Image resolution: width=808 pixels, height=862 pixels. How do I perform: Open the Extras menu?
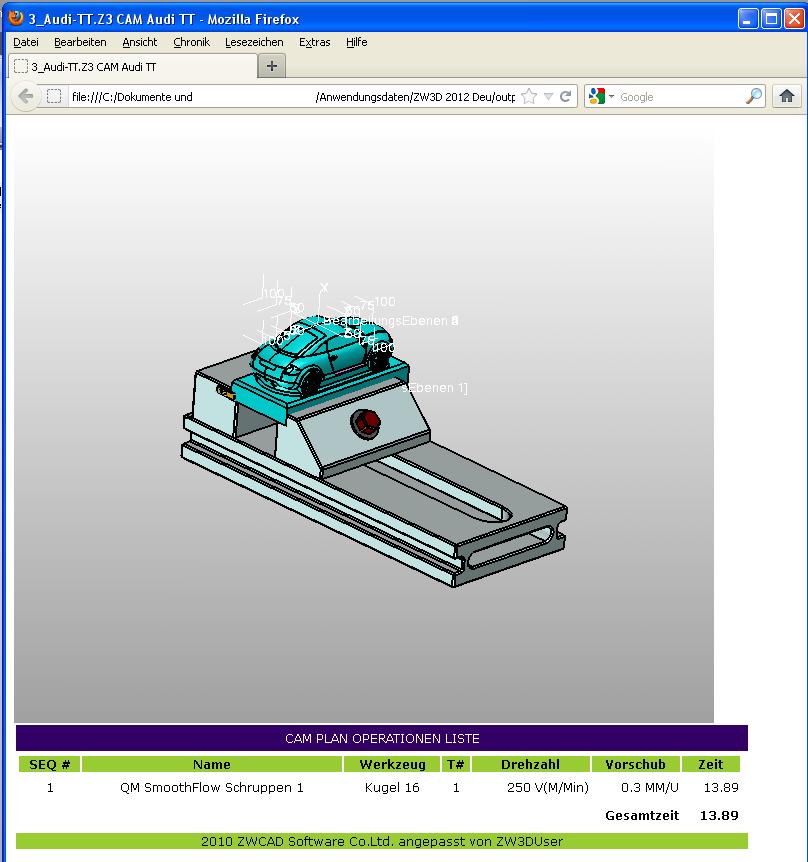coord(314,42)
